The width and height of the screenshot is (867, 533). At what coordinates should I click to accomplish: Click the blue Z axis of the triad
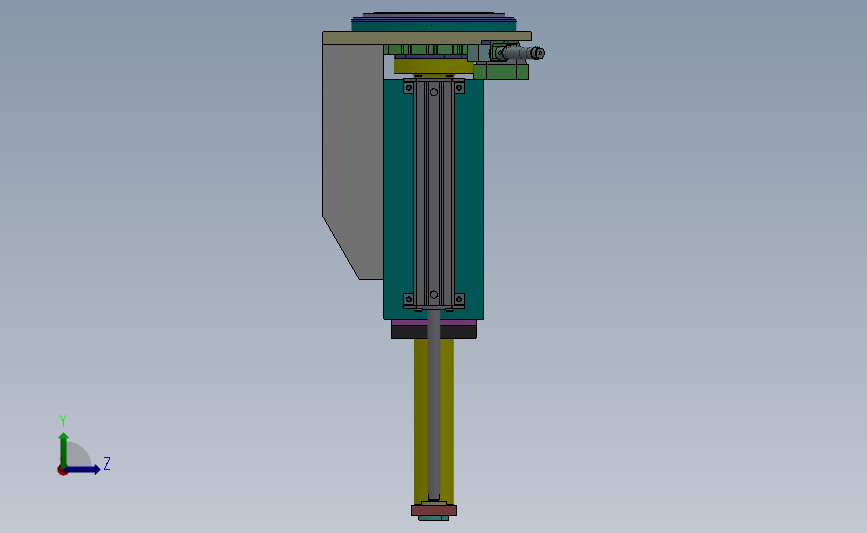pyautogui.click(x=83, y=469)
